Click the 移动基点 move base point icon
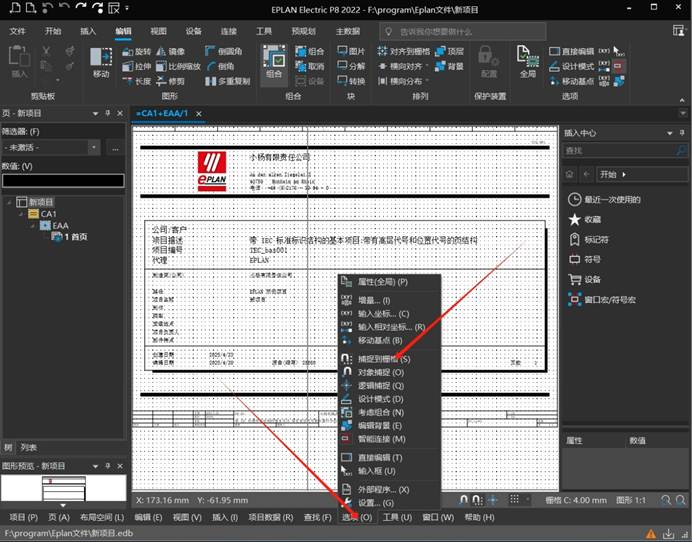 click(572, 81)
